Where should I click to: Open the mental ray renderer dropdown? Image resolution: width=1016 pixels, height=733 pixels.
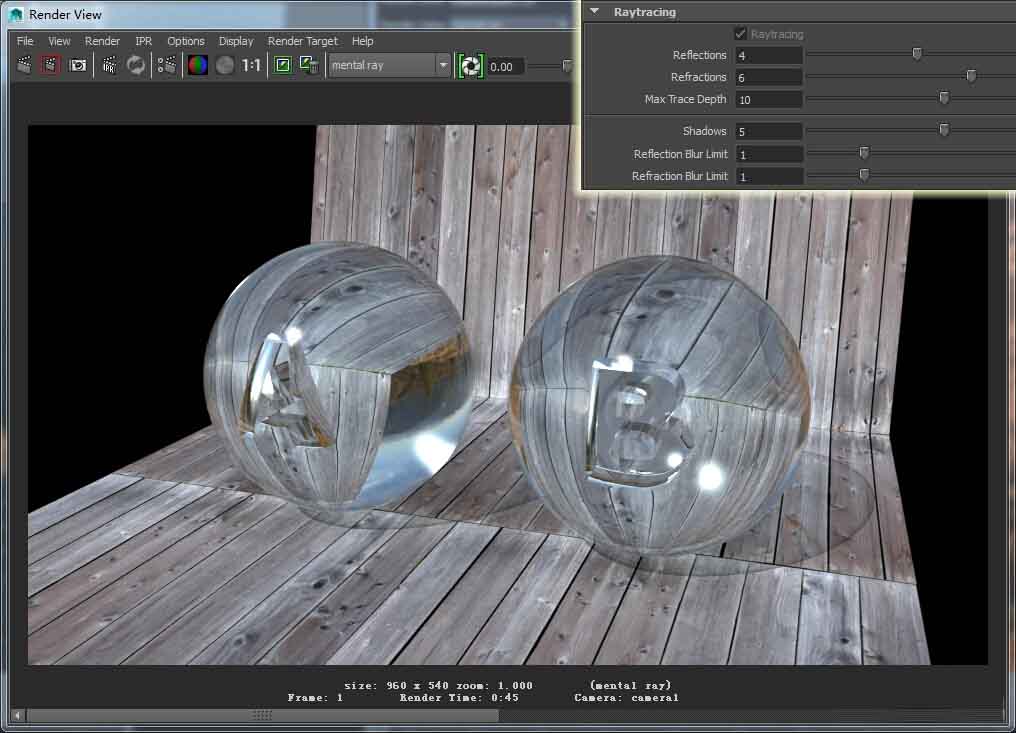tap(389, 65)
